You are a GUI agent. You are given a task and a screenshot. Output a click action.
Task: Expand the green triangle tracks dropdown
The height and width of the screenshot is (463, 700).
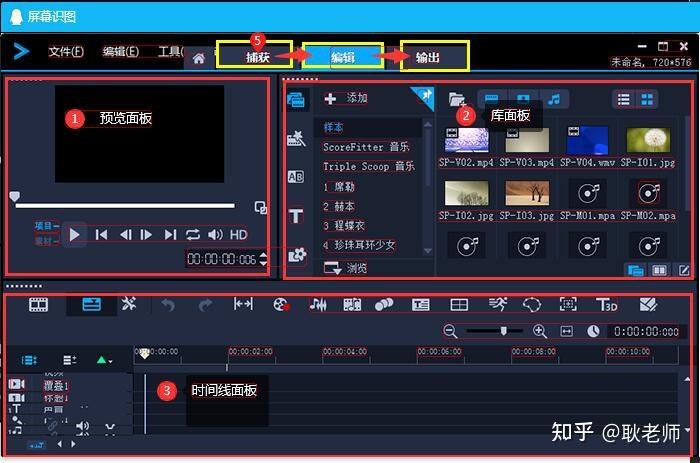104,360
